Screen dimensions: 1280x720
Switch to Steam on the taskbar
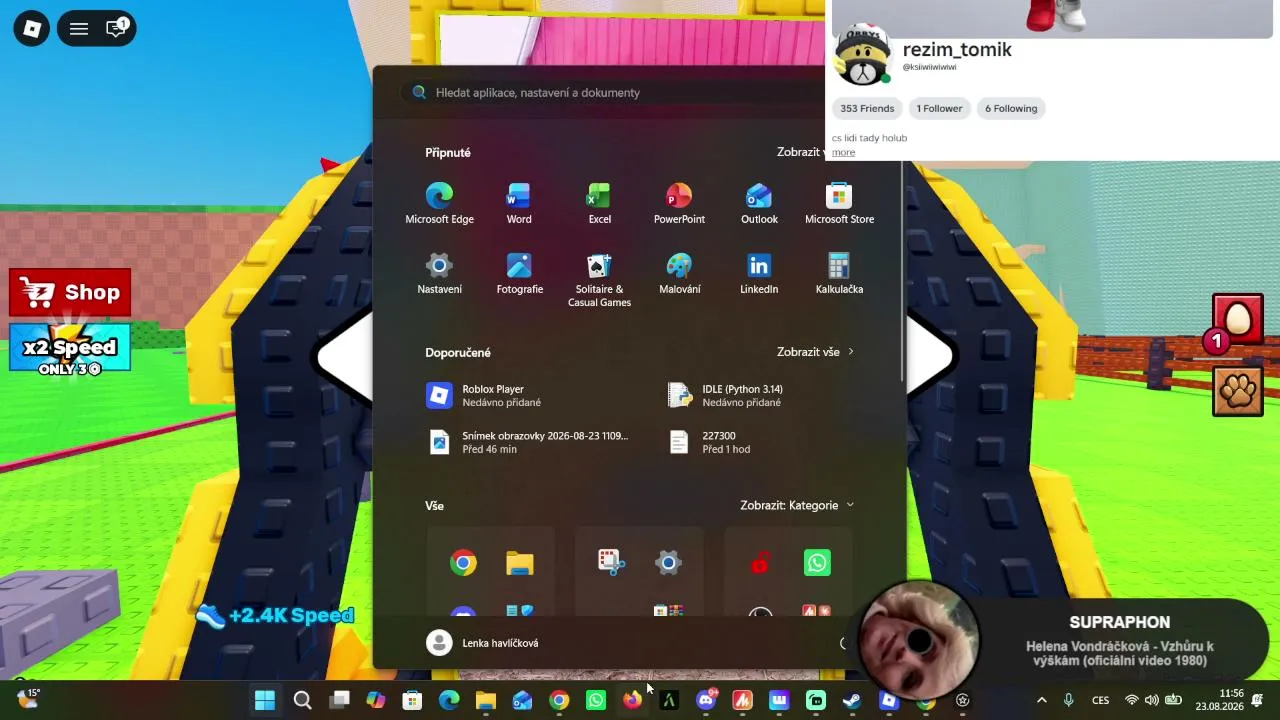pyautogui.click(x=852, y=700)
